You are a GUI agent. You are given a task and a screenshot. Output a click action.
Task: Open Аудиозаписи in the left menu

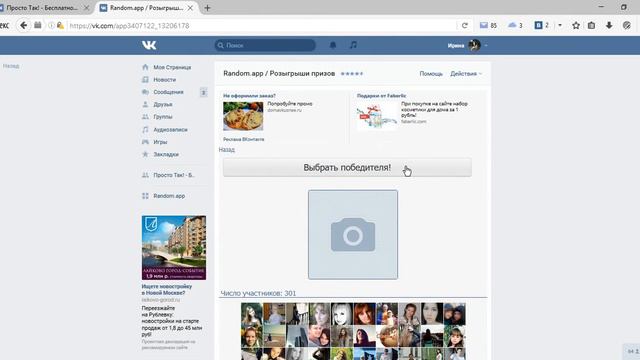pyautogui.click(x=170, y=129)
